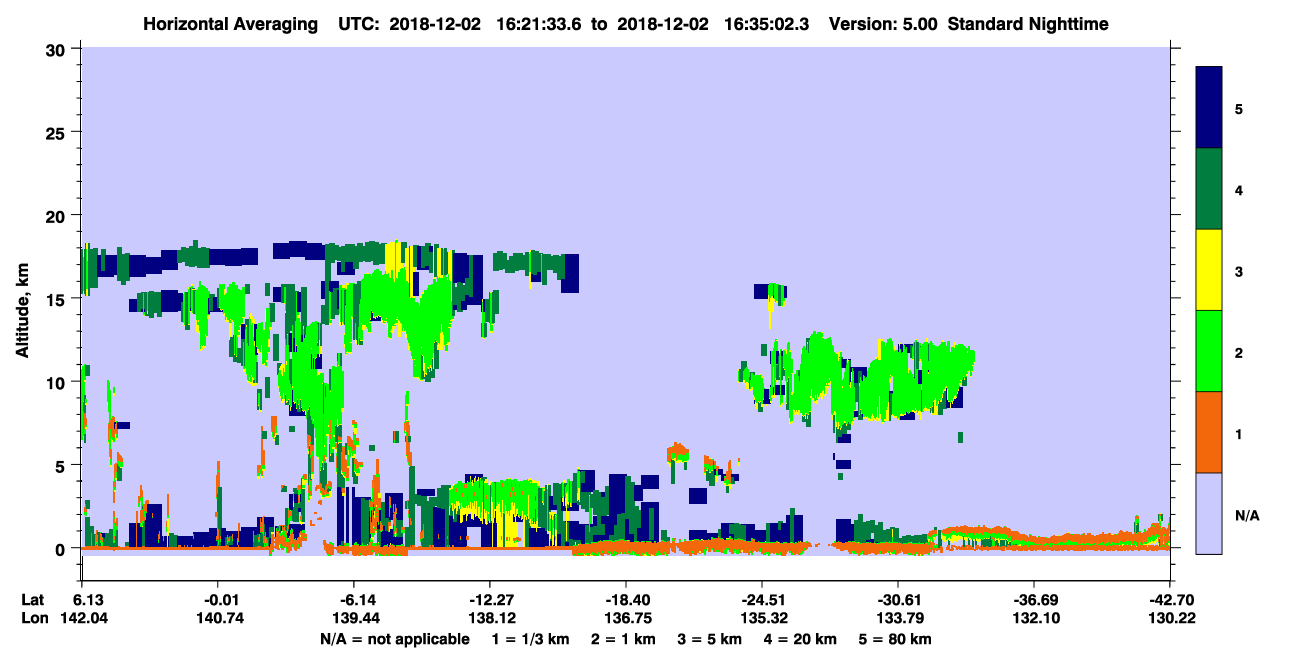Click the 'Lon' row label
Screen dimensions: 1300x667
(34, 618)
